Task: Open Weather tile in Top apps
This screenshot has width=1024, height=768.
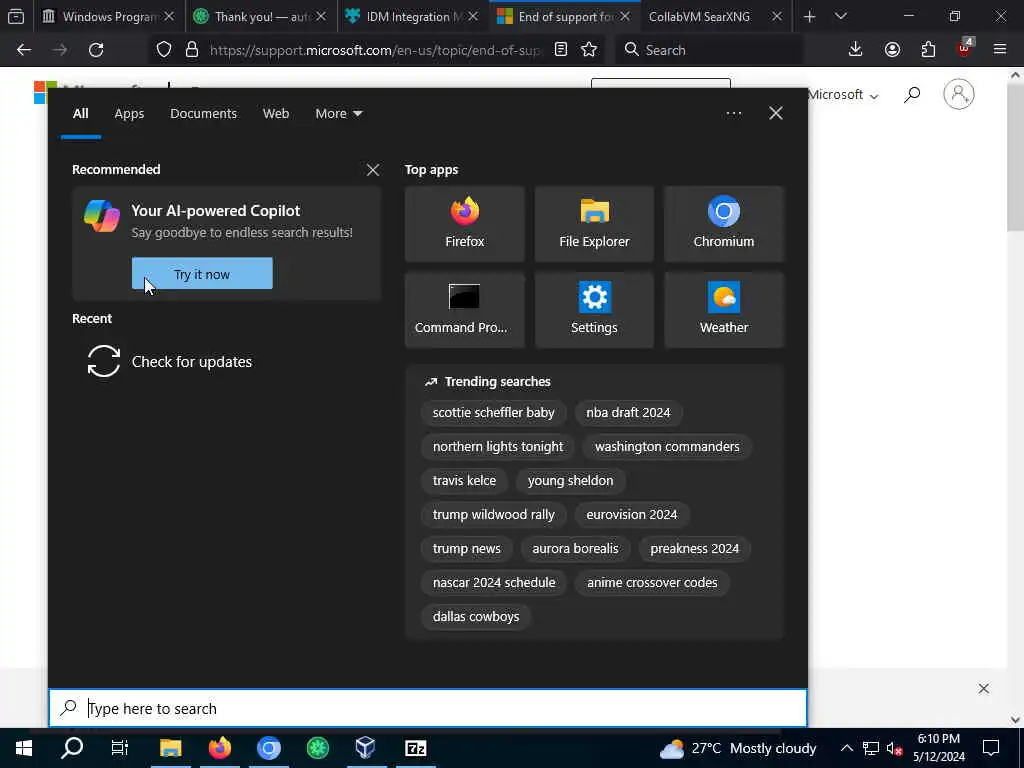Action: (724, 310)
